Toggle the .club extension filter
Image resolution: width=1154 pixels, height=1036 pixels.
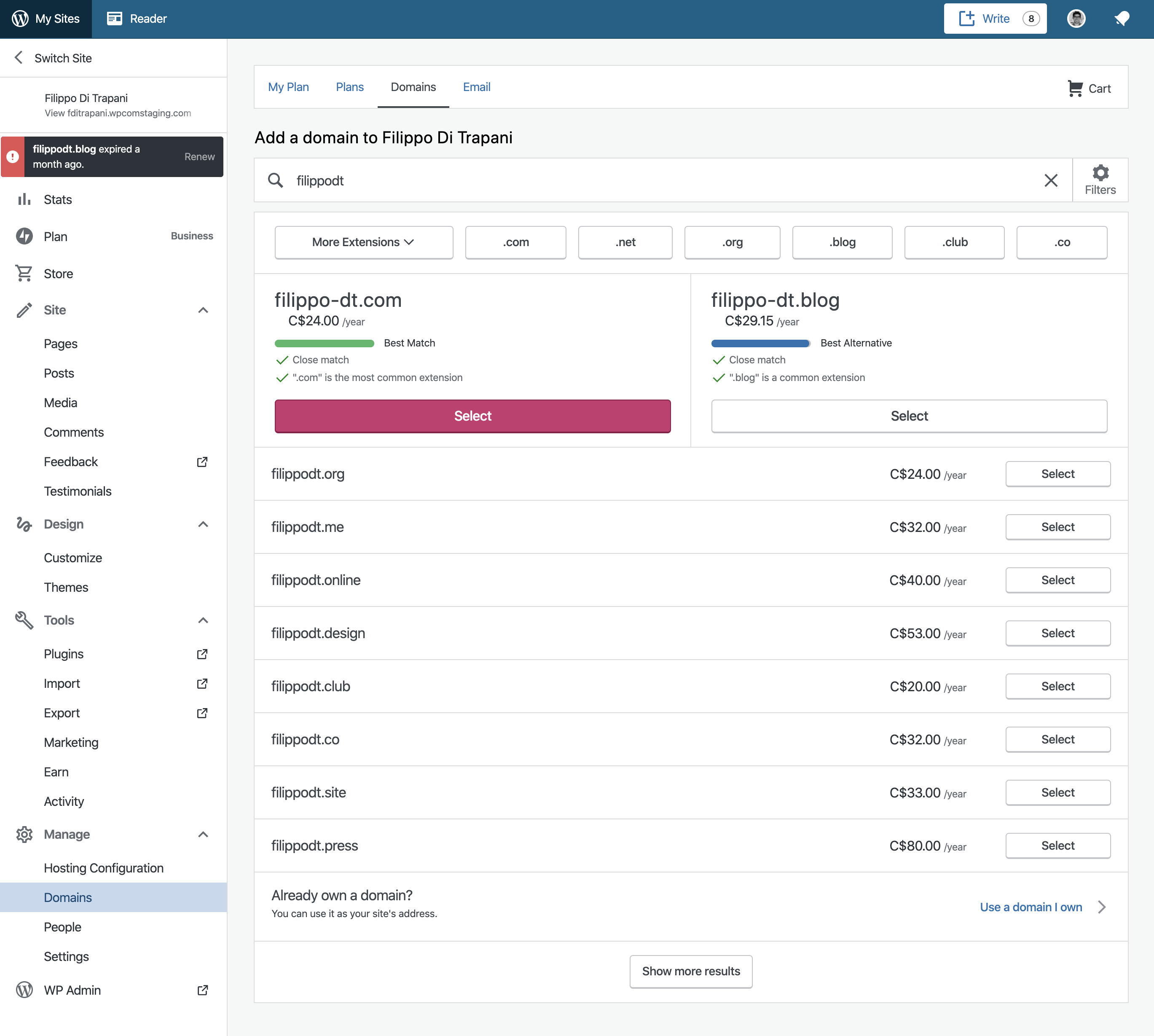pos(954,242)
